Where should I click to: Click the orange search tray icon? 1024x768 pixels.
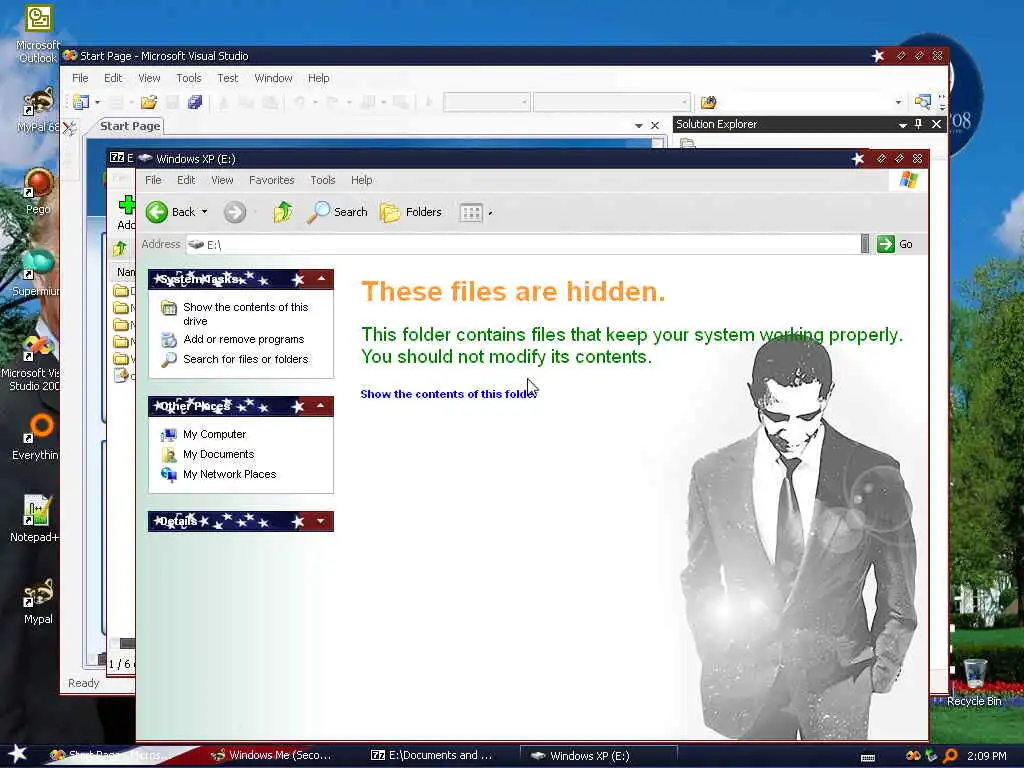[950, 756]
